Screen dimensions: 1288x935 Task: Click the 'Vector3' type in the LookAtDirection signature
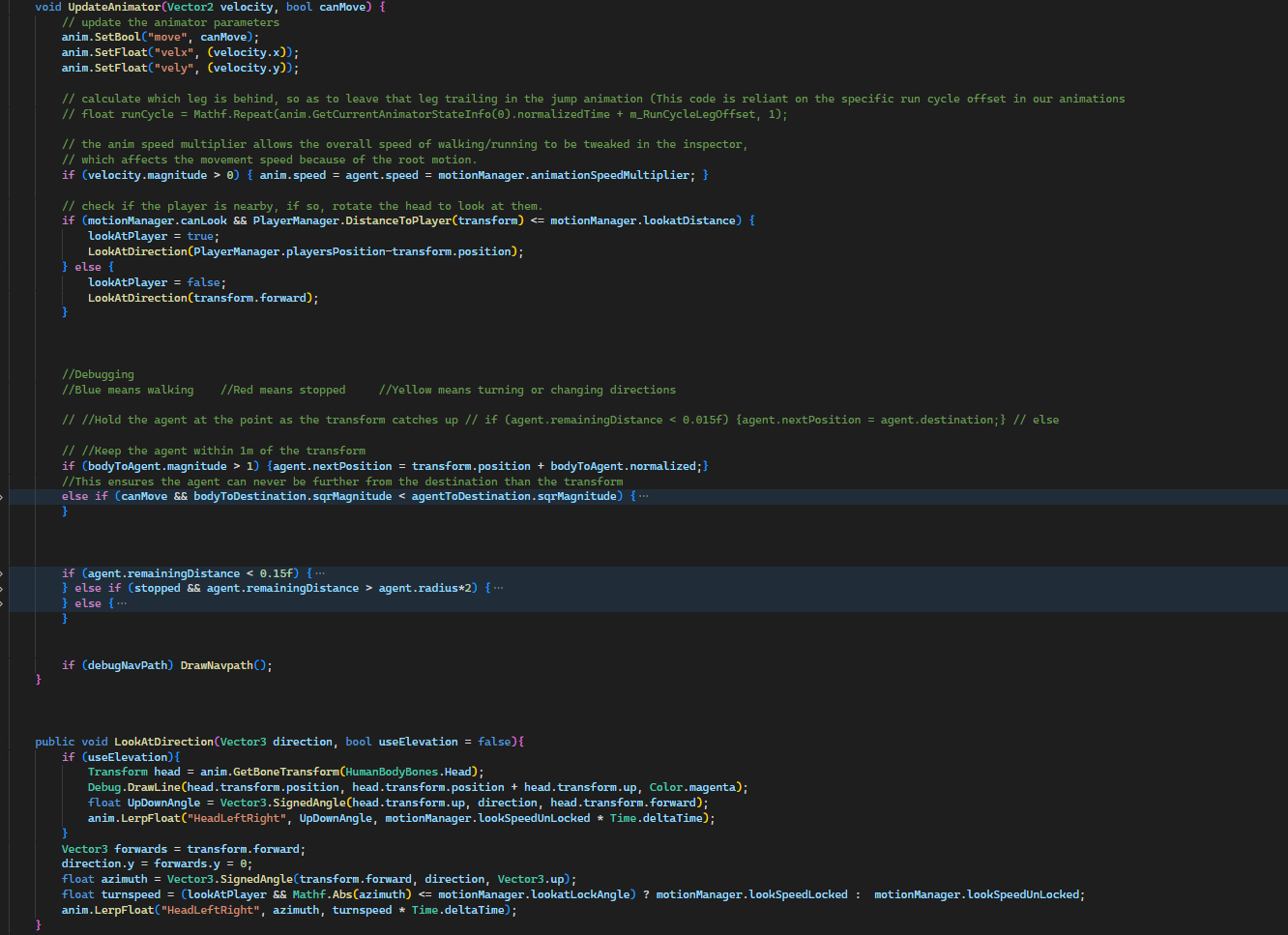pos(243,743)
